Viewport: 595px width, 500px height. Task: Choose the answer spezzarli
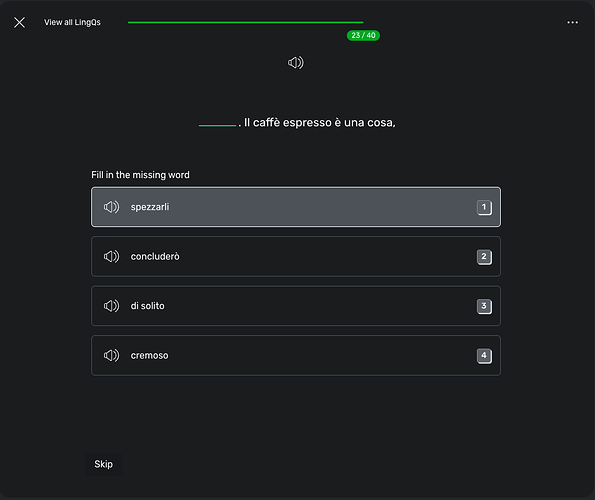296,207
